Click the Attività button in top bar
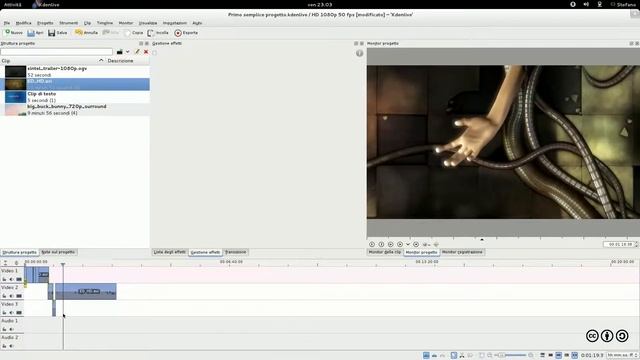Image resolution: width=640 pixels, height=360 pixels. point(13,4)
